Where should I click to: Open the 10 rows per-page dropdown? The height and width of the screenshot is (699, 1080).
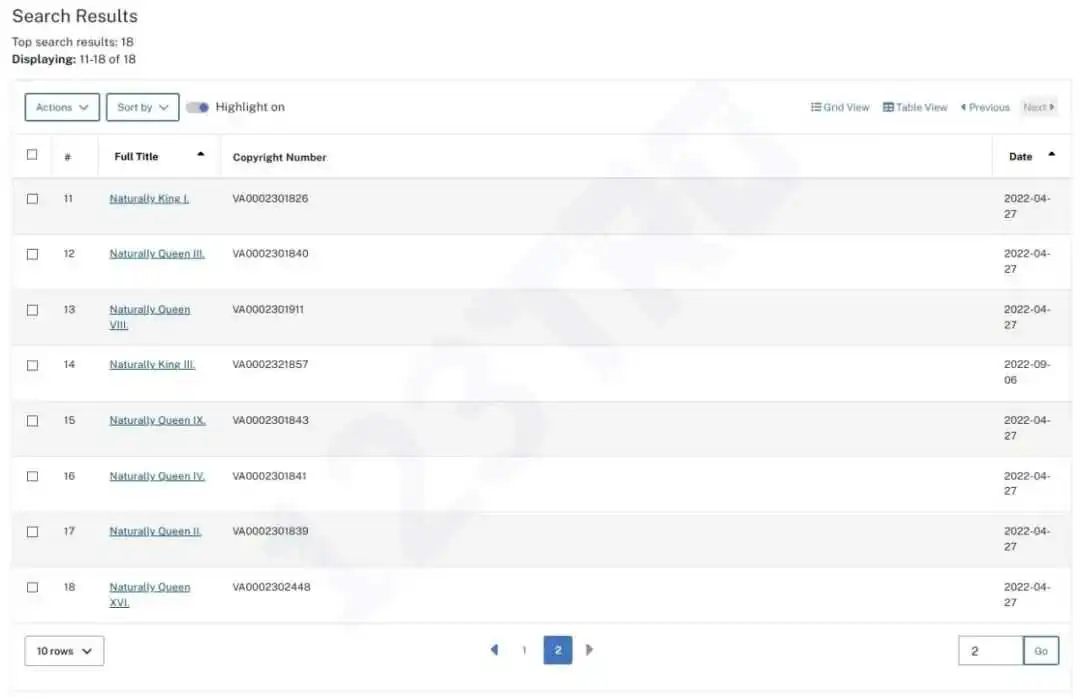[x=64, y=651]
